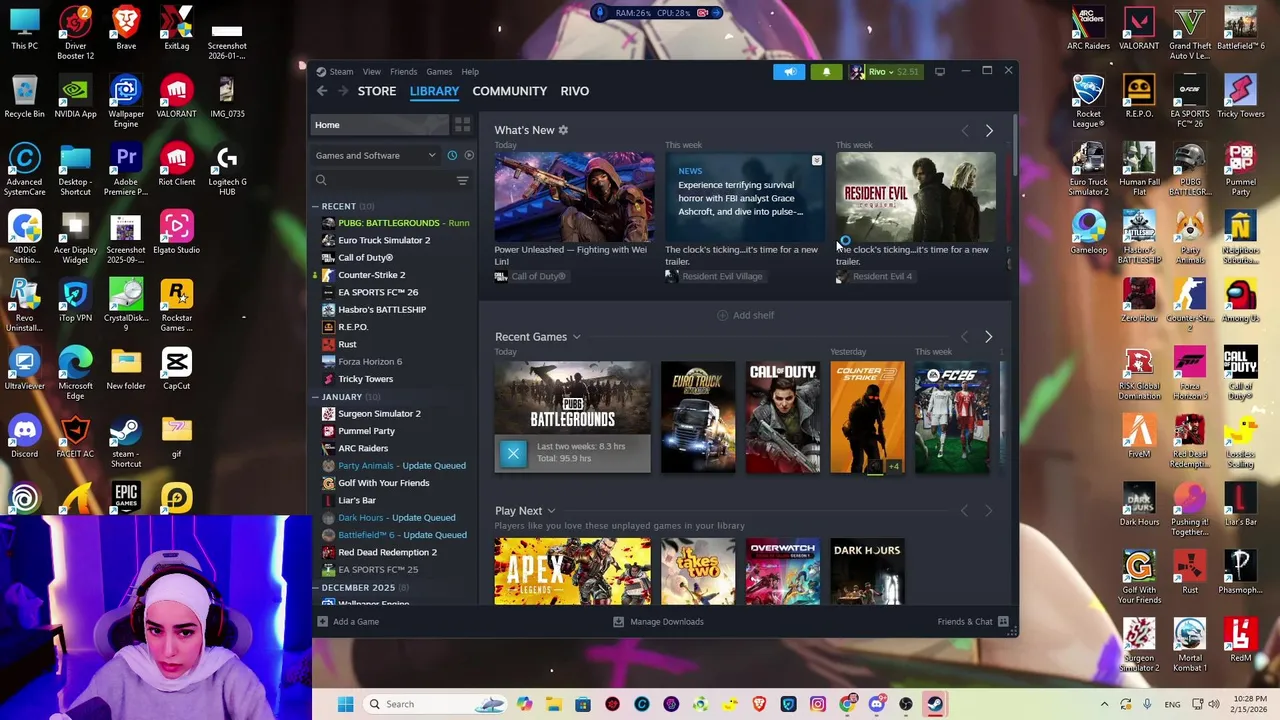1280x720 pixels.
Task: Open Friends menu
Action: click(x=403, y=72)
